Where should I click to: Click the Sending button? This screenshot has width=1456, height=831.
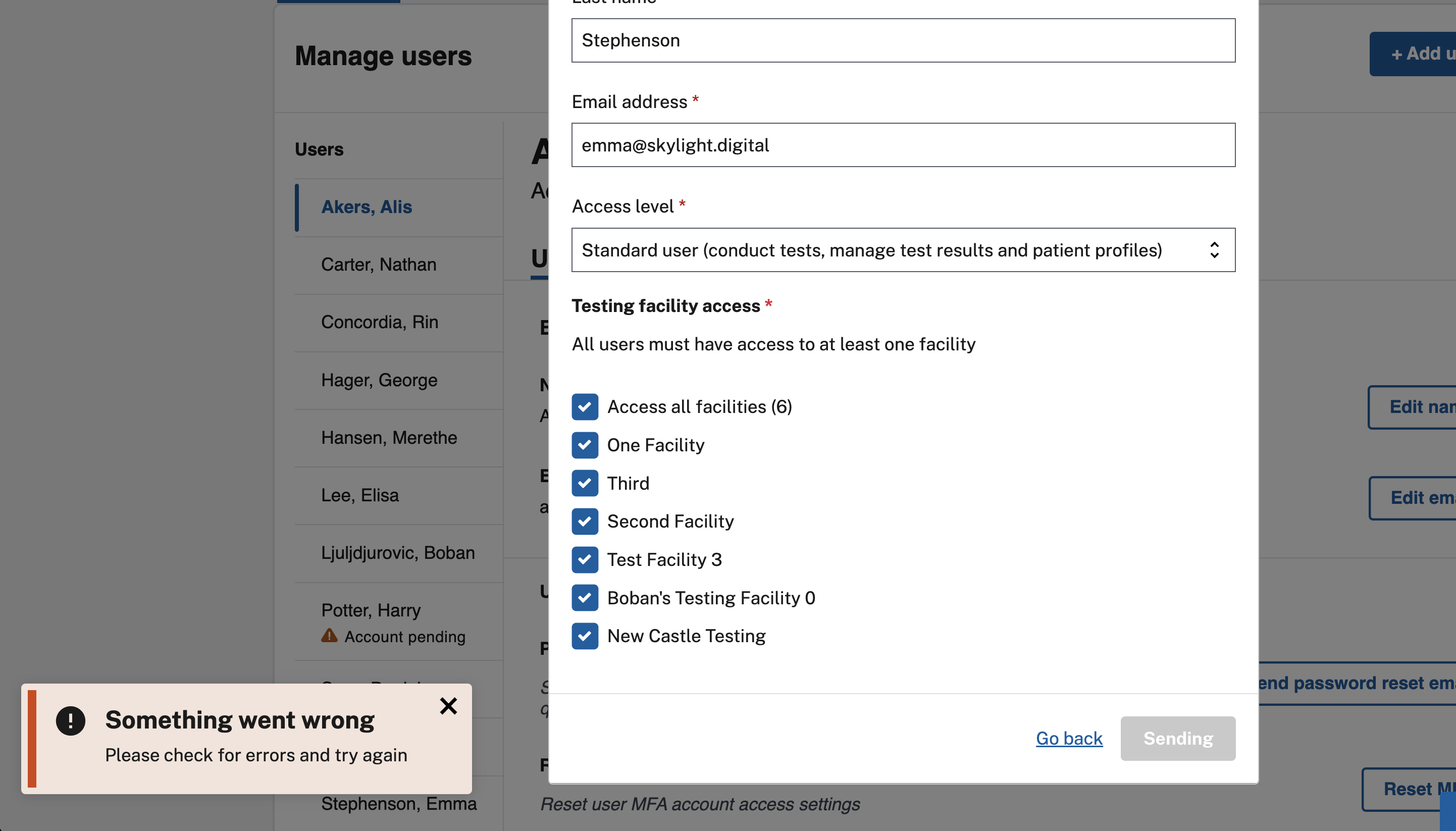1177,738
